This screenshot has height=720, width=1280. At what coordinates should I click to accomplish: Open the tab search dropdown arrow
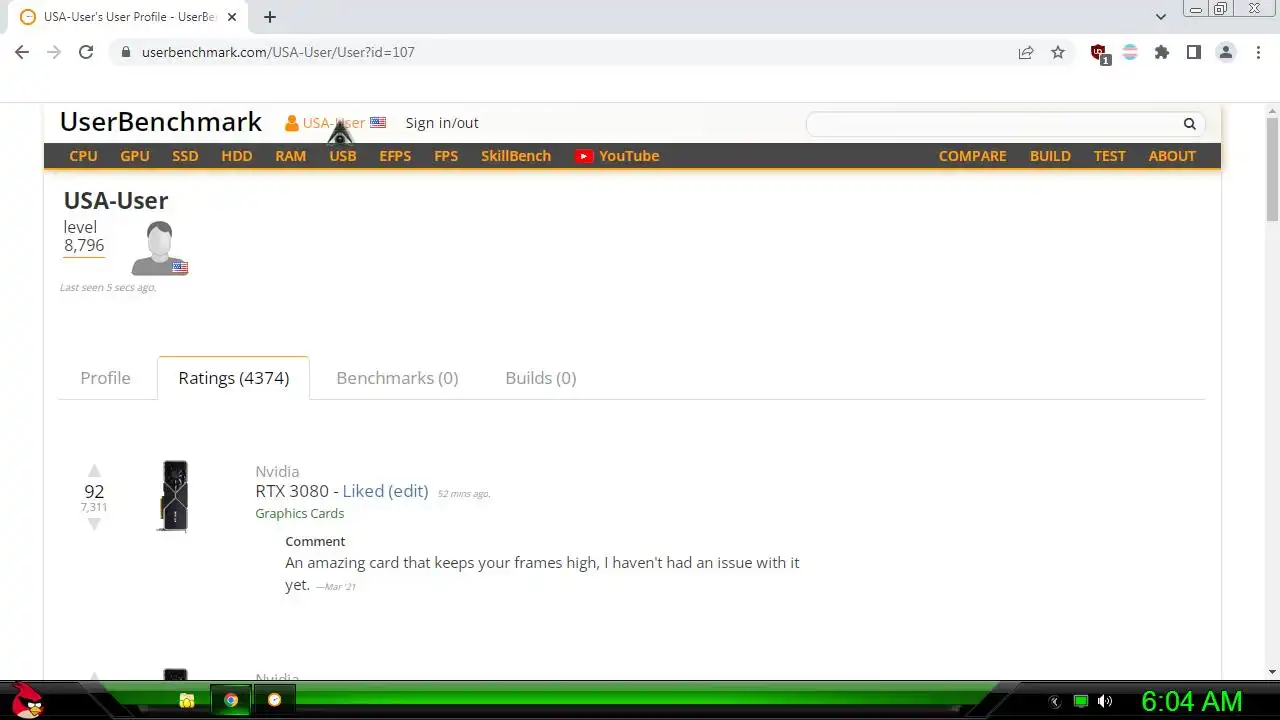[x=1161, y=17]
